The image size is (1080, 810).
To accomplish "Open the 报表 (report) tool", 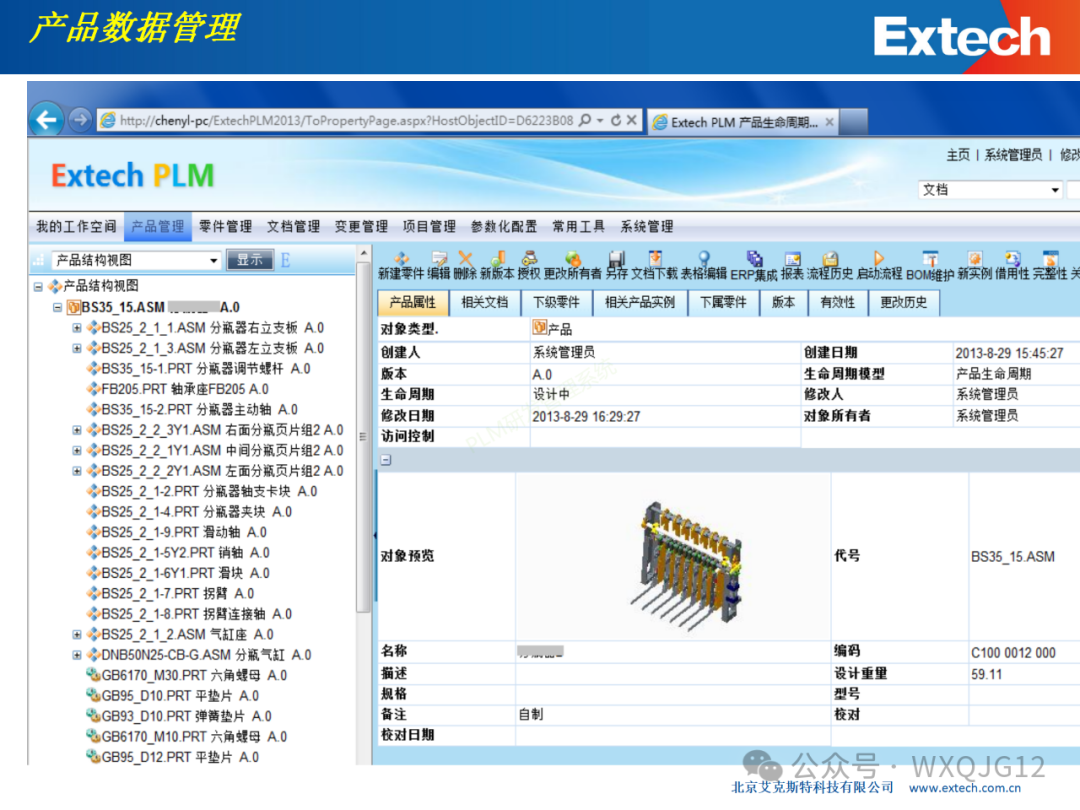I will click(x=792, y=259).
